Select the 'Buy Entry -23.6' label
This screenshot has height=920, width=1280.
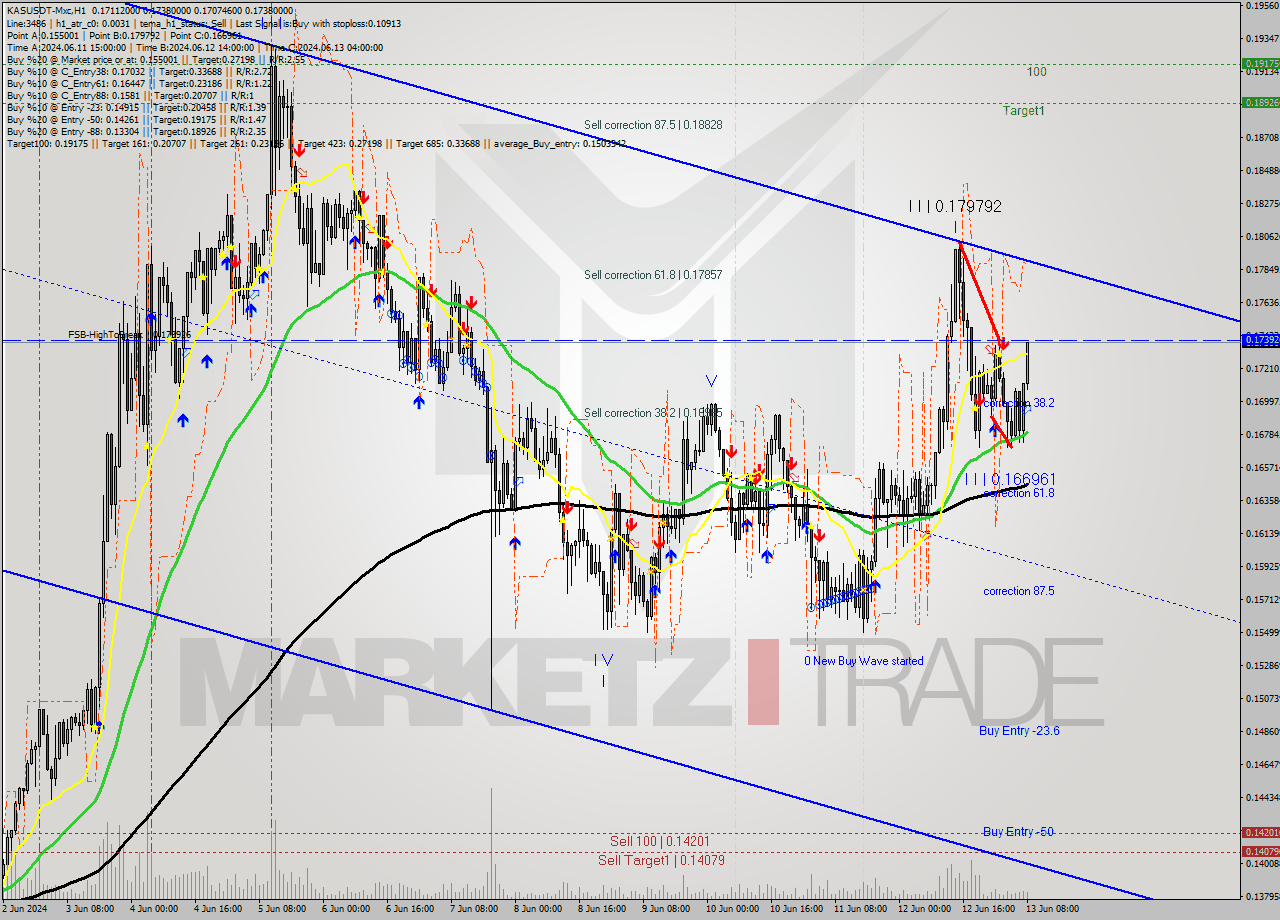tap(1019, 731)
